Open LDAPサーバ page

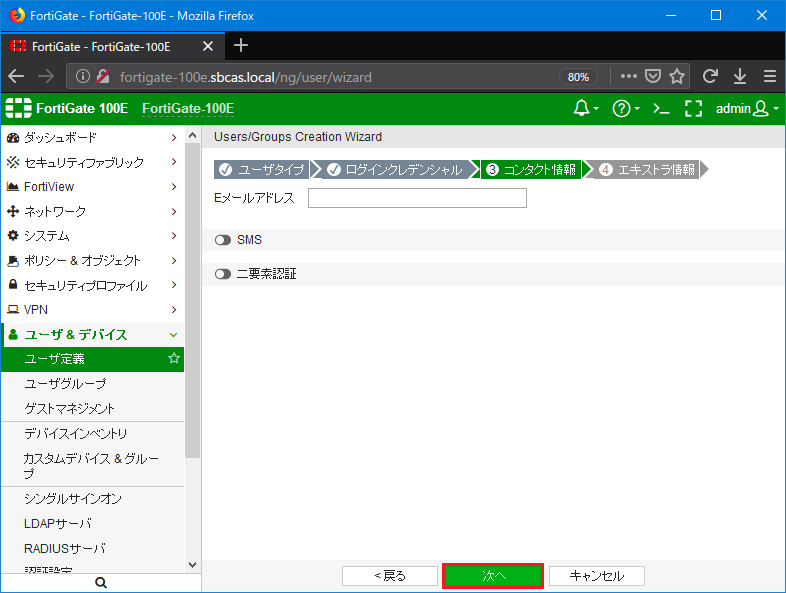tap(92, 524)
